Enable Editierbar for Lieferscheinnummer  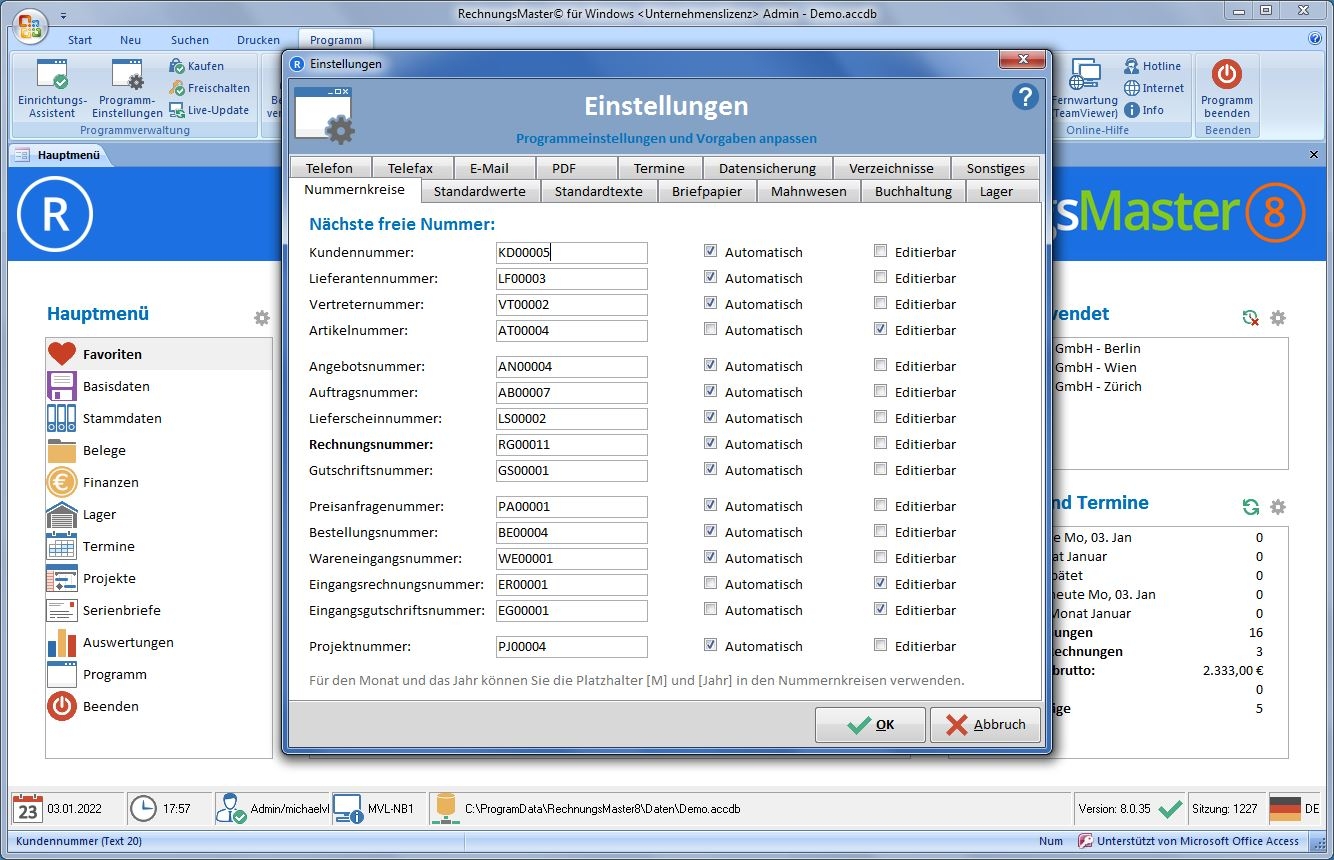point(880,418)
